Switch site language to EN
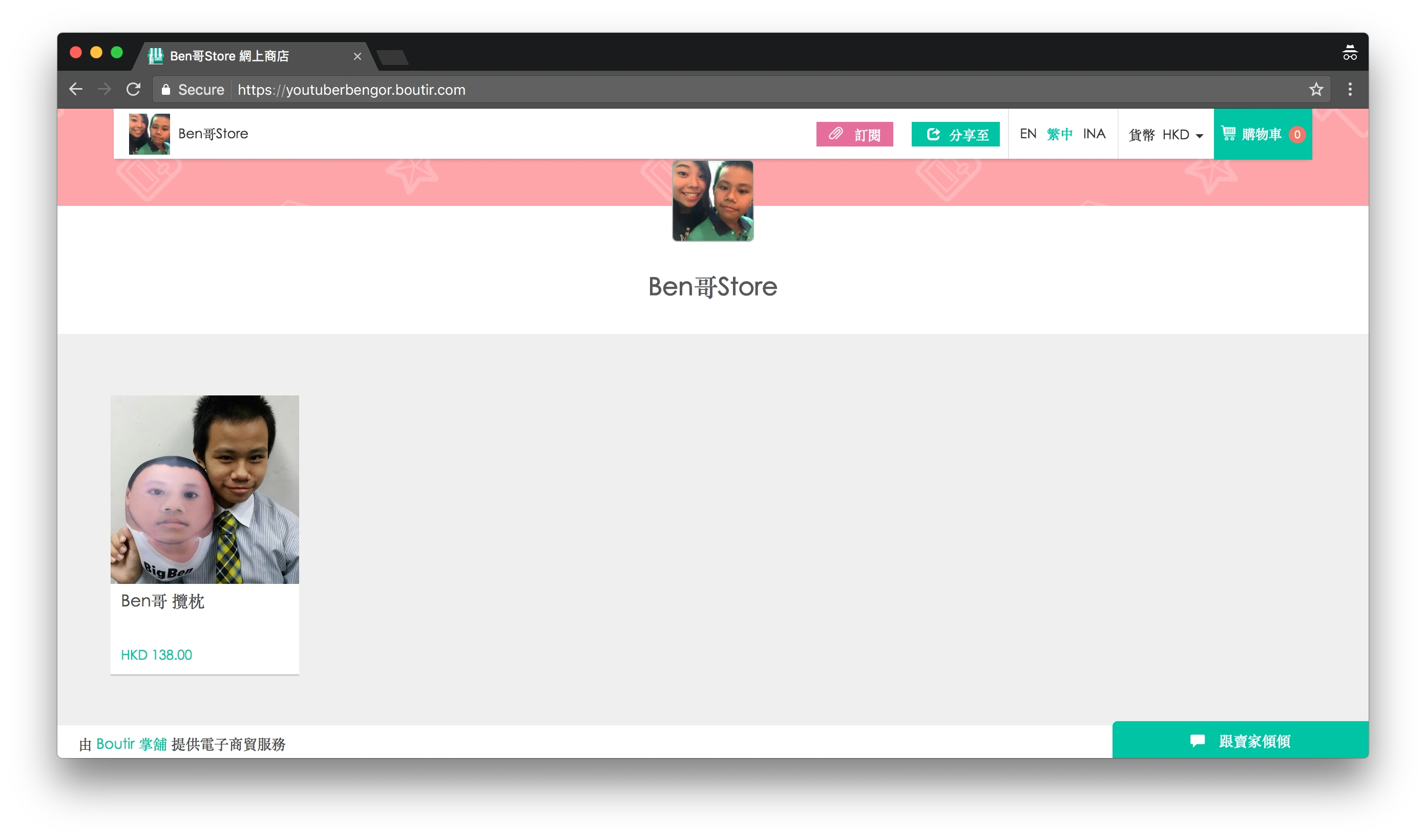This screenshot has height=840, width=1426. point(1027,134)
